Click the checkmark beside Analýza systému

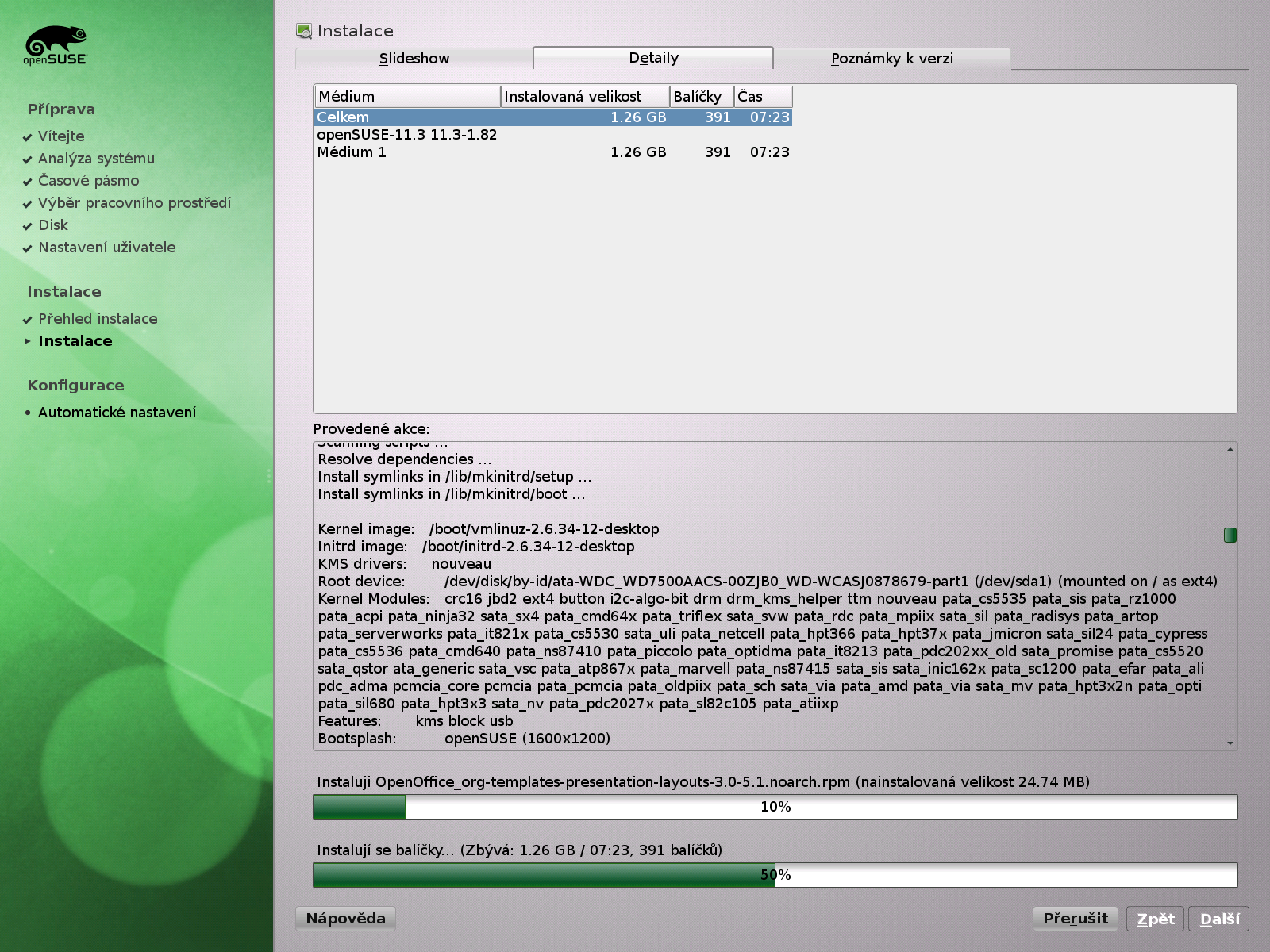28,159
